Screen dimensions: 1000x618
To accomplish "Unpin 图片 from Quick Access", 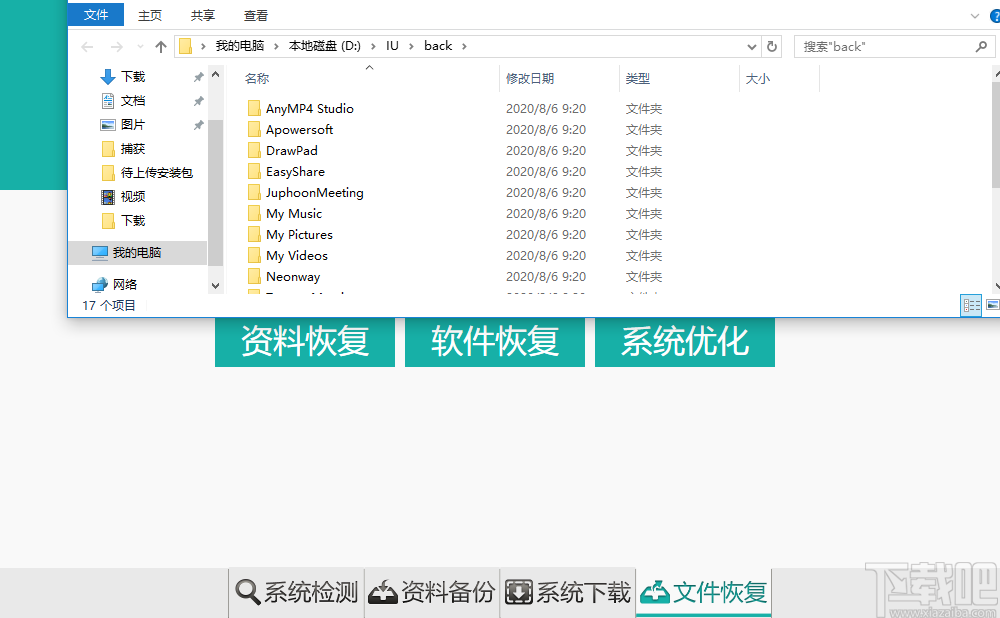I will click(198, 124).
